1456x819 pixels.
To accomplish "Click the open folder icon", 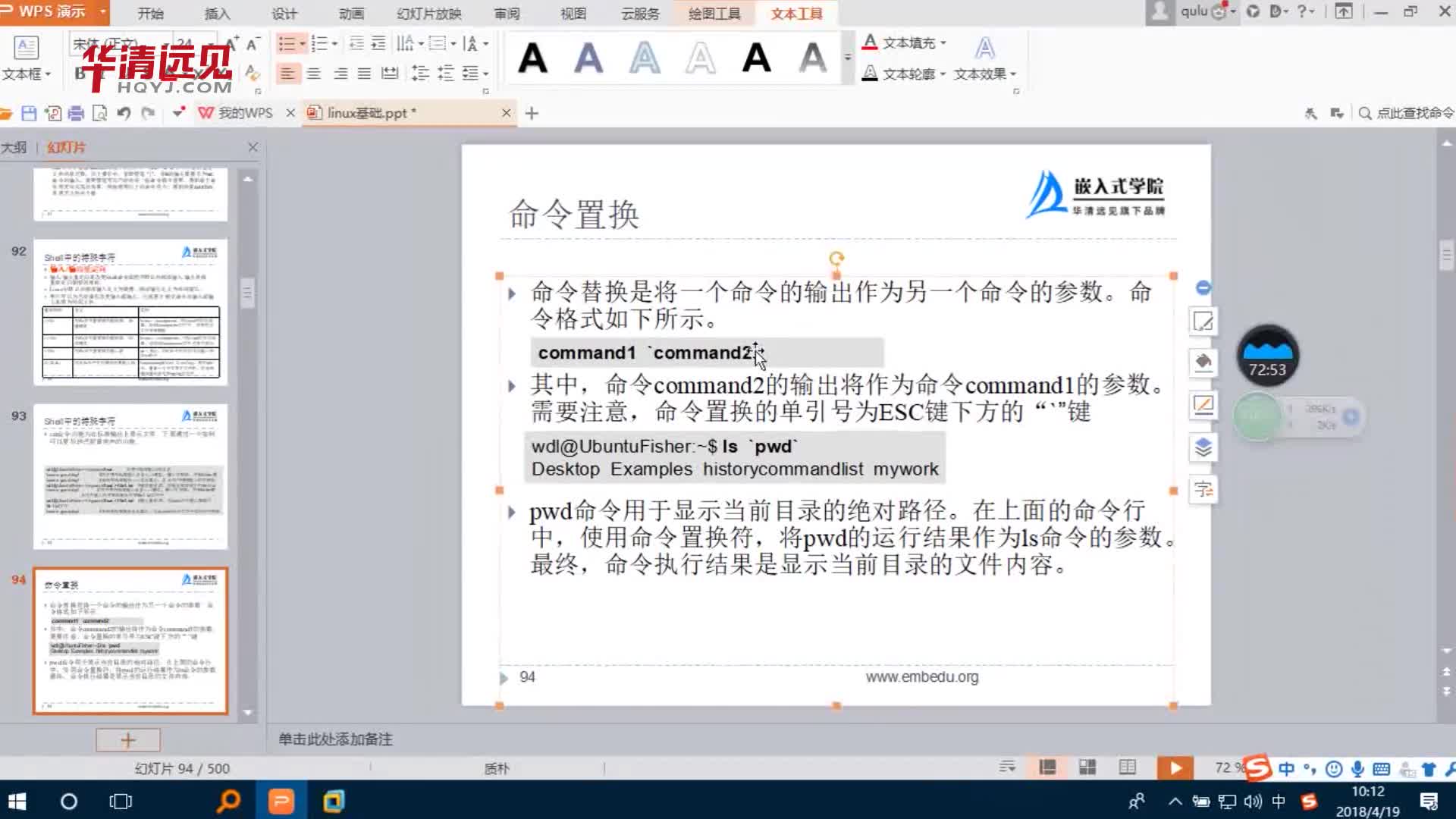I will [x=6, y=114].
